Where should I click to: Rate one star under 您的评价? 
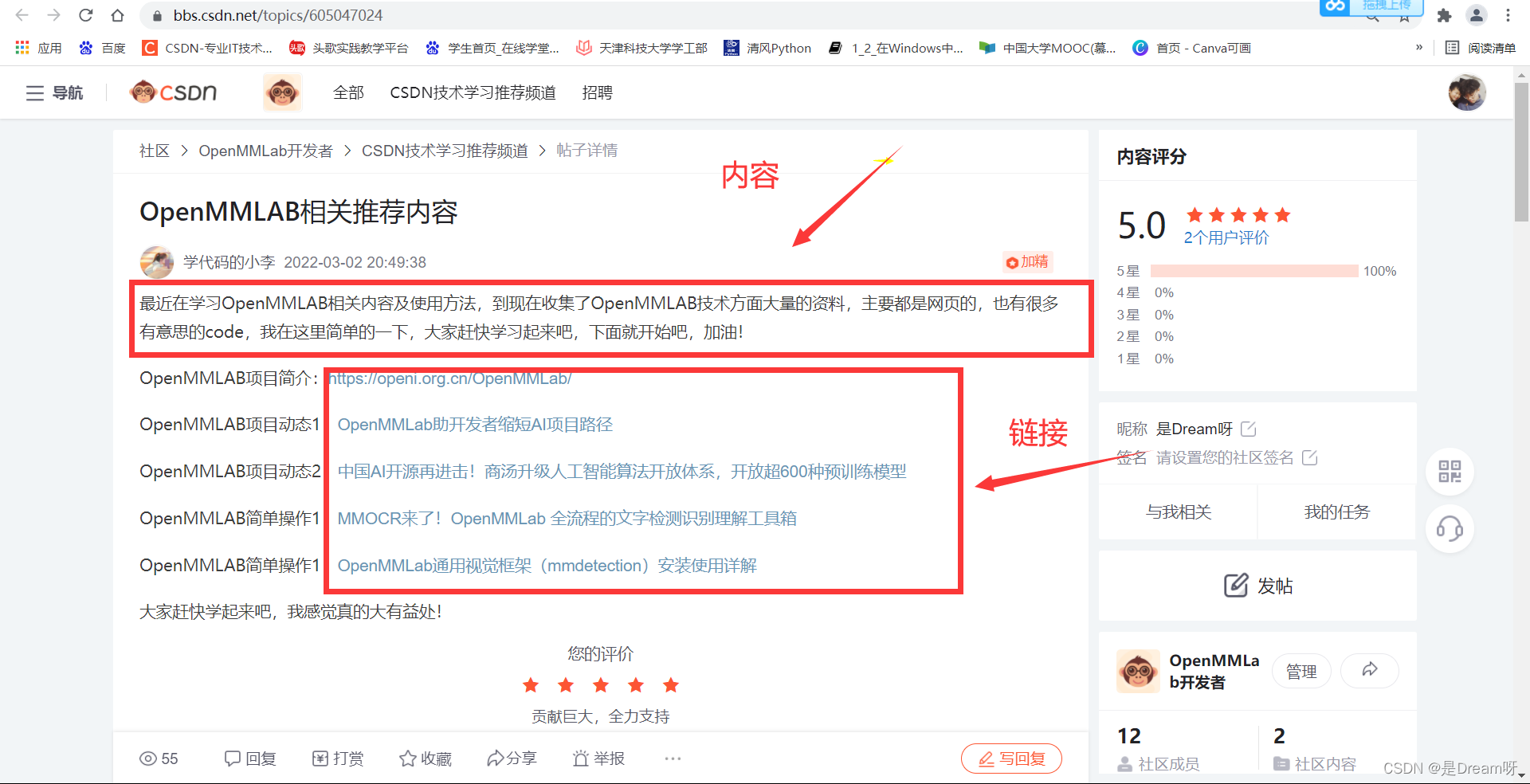[x=531, y=685]
